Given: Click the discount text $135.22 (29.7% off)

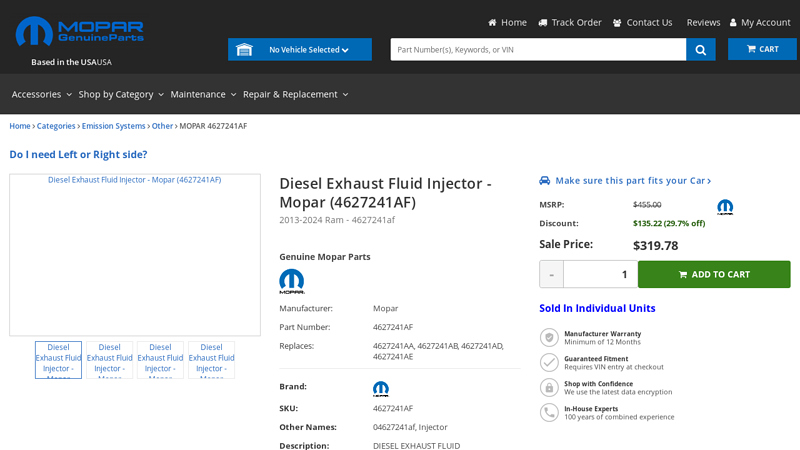Looking at the screenshot, I should [669, 223].
